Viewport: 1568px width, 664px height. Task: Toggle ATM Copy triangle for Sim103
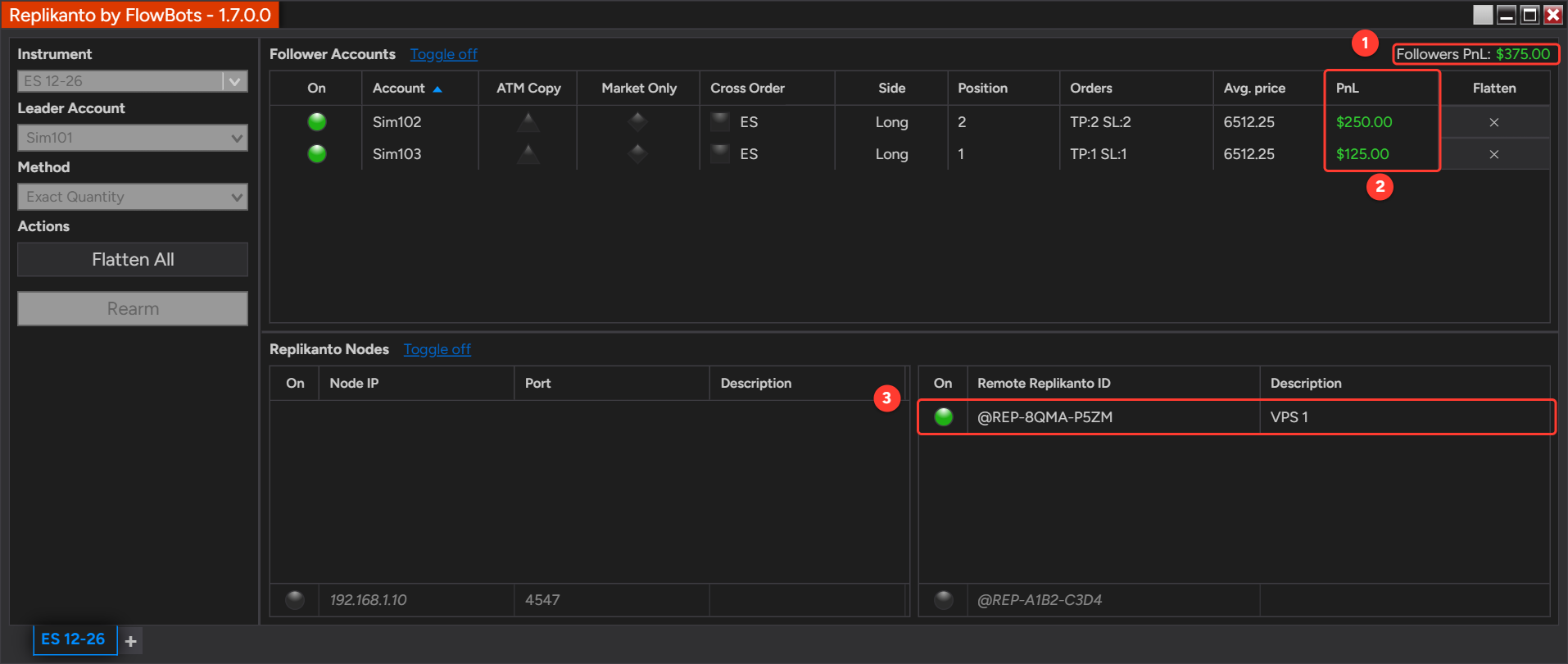point(528,154)
